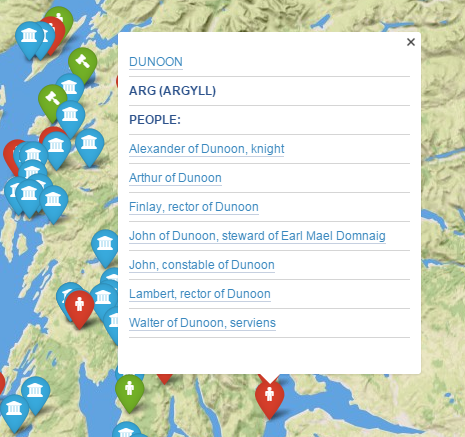The height and width of the screenshot is (437, 465).
Task: Open Finlay, rector of Dunoon
Action: [x=194, y=207]
